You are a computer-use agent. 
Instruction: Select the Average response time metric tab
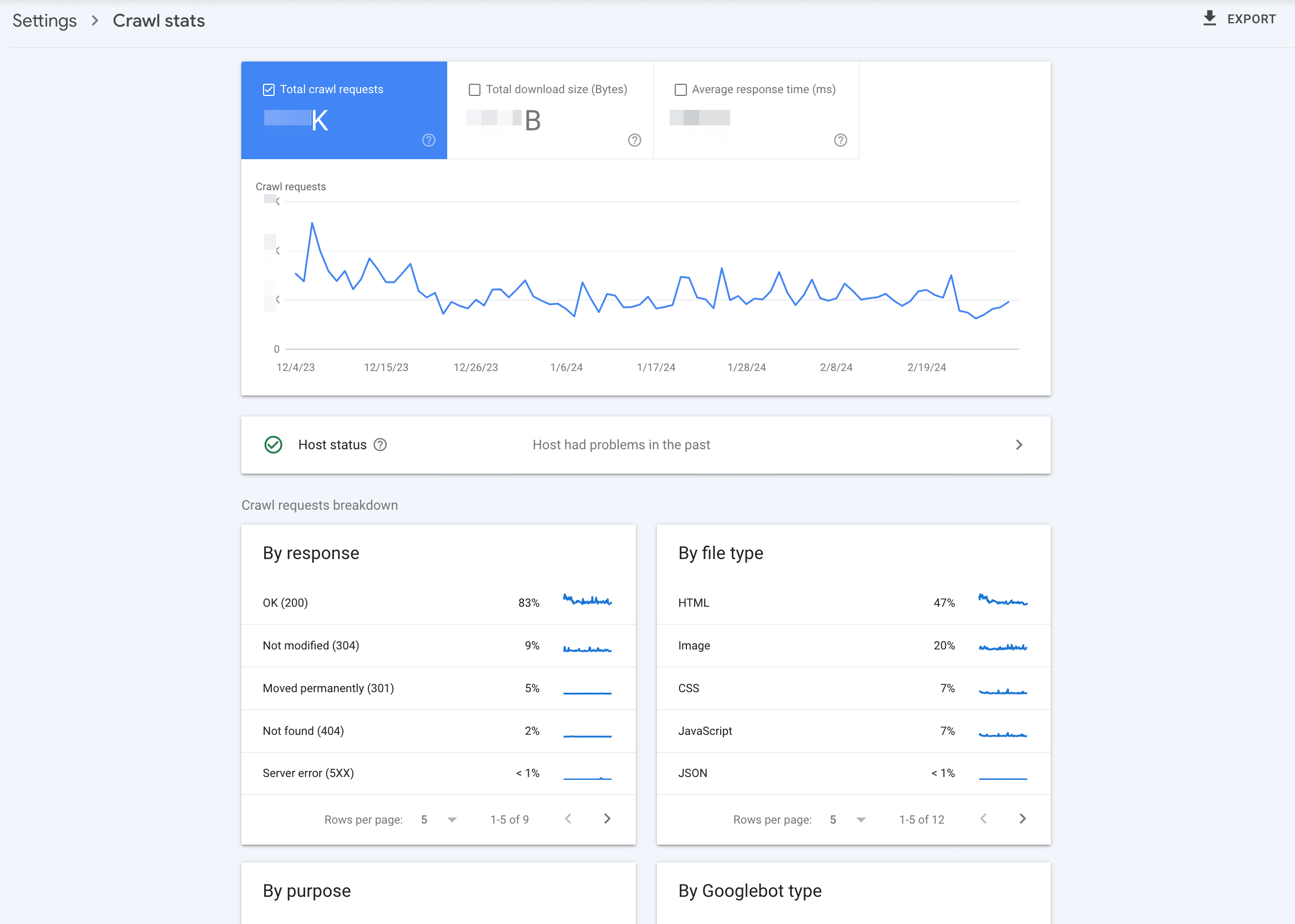[x=756, y=110]
